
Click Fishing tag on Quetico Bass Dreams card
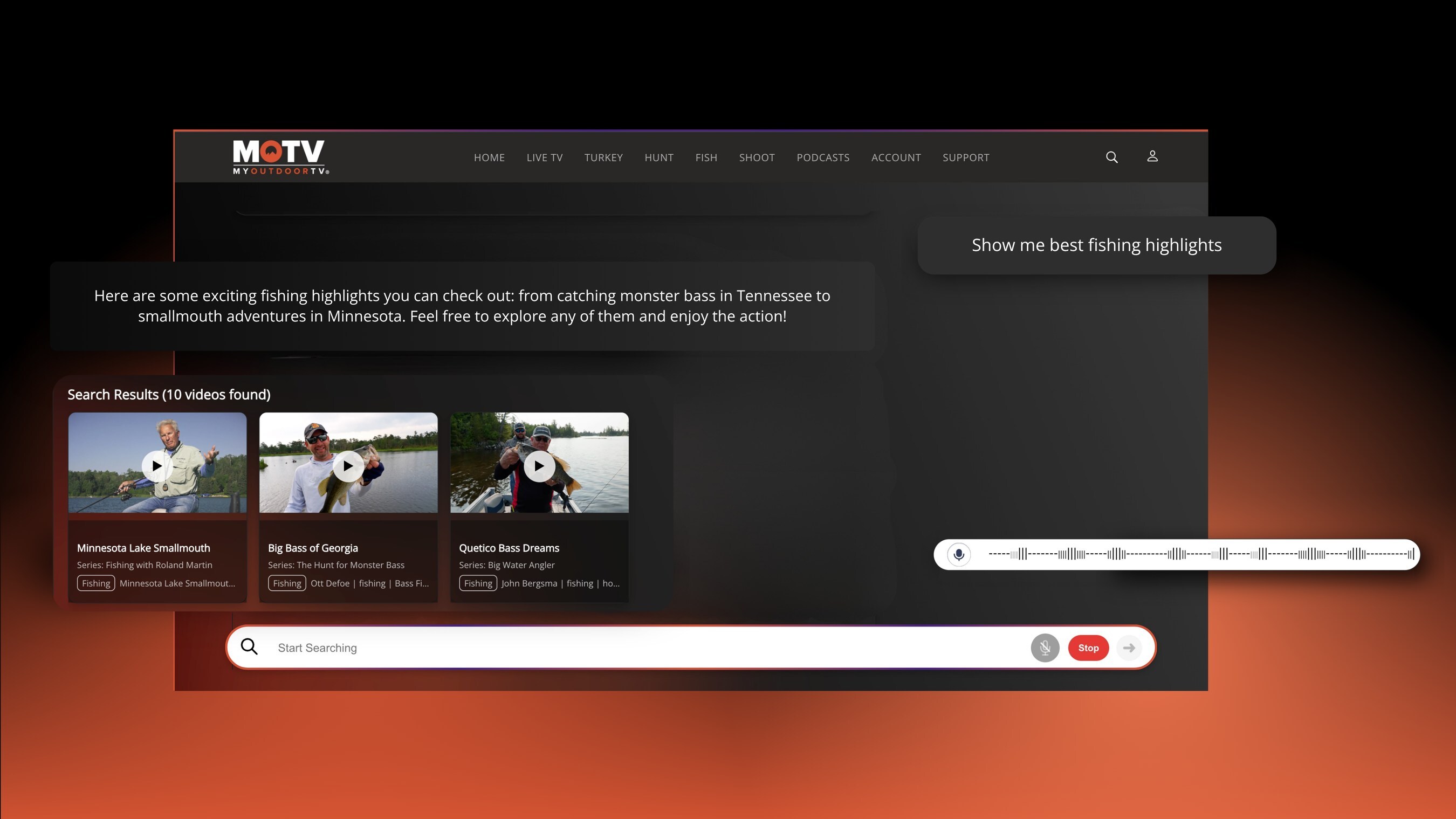(478, 583)
